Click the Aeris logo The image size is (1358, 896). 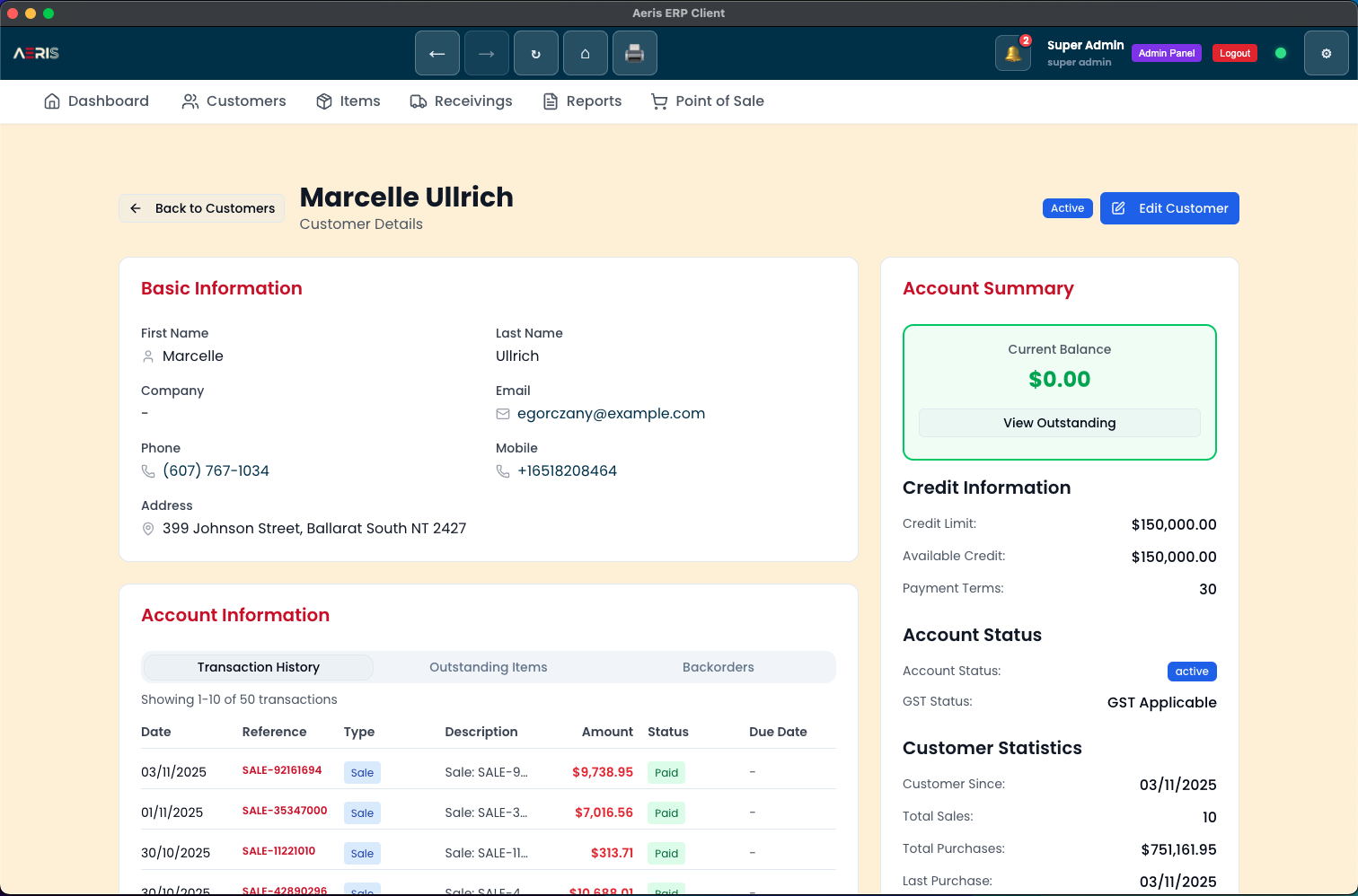(36, 54)
